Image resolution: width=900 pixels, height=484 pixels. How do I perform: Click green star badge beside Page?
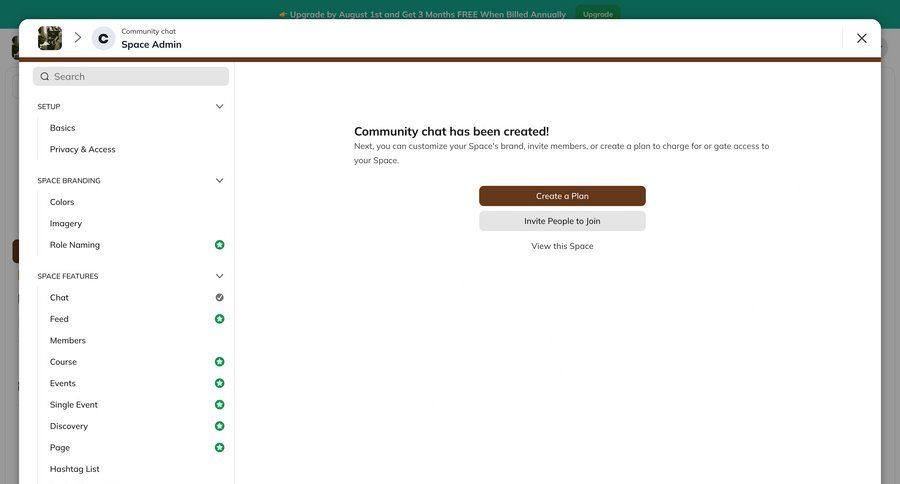pyautogui.click(x=219, y=448)
